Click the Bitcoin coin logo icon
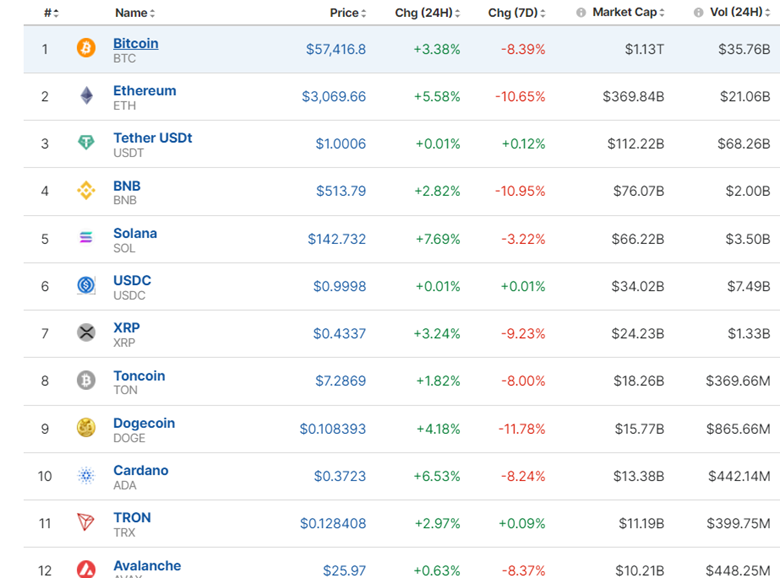The height and width of the screenshot is (578, 780). coord(86,48)
